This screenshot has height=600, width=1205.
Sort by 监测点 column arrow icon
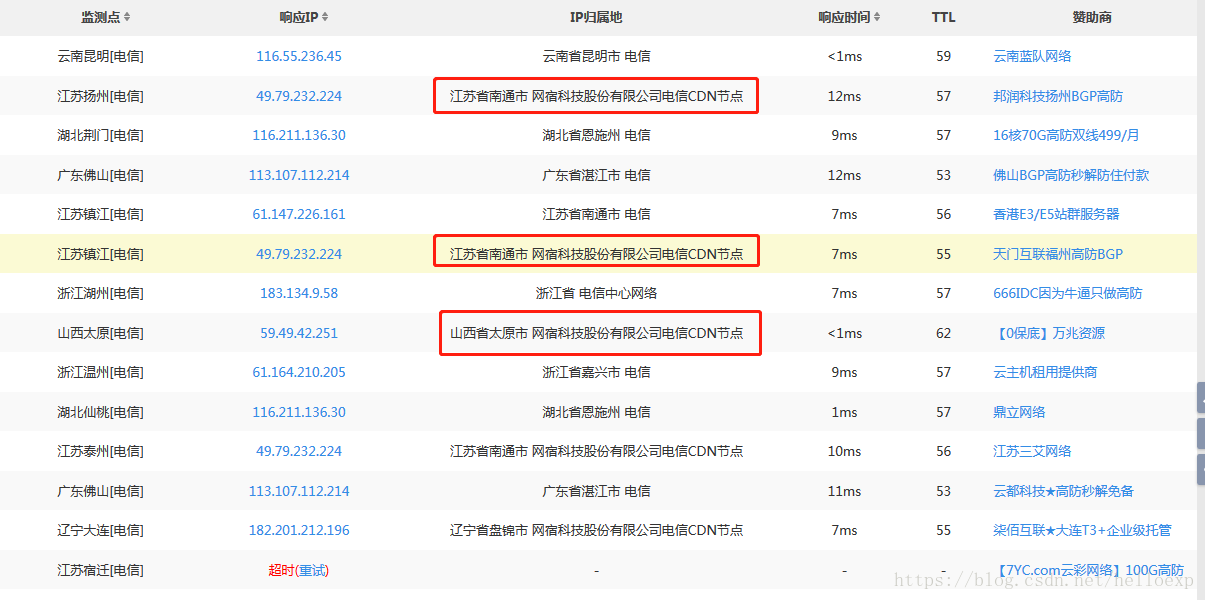pos(127,17)
